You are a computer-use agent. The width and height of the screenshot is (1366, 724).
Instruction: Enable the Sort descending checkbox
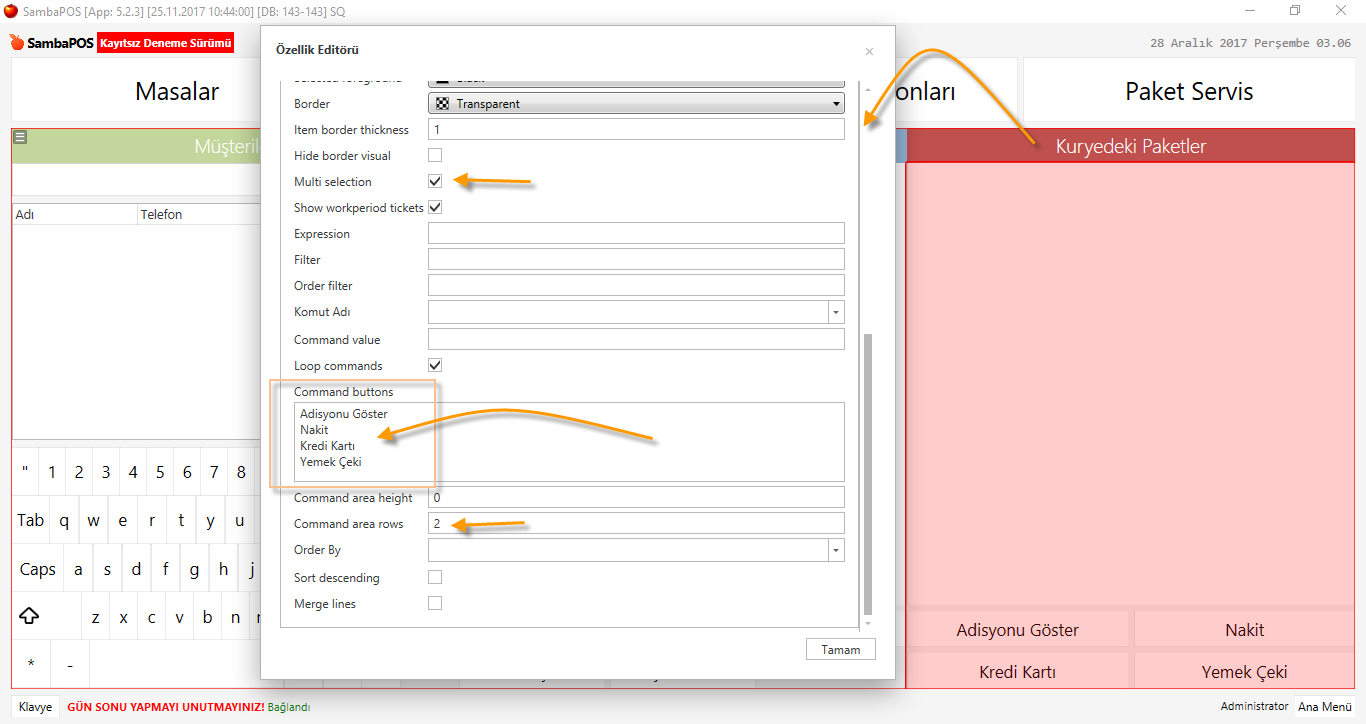click(x=435, y=578)
